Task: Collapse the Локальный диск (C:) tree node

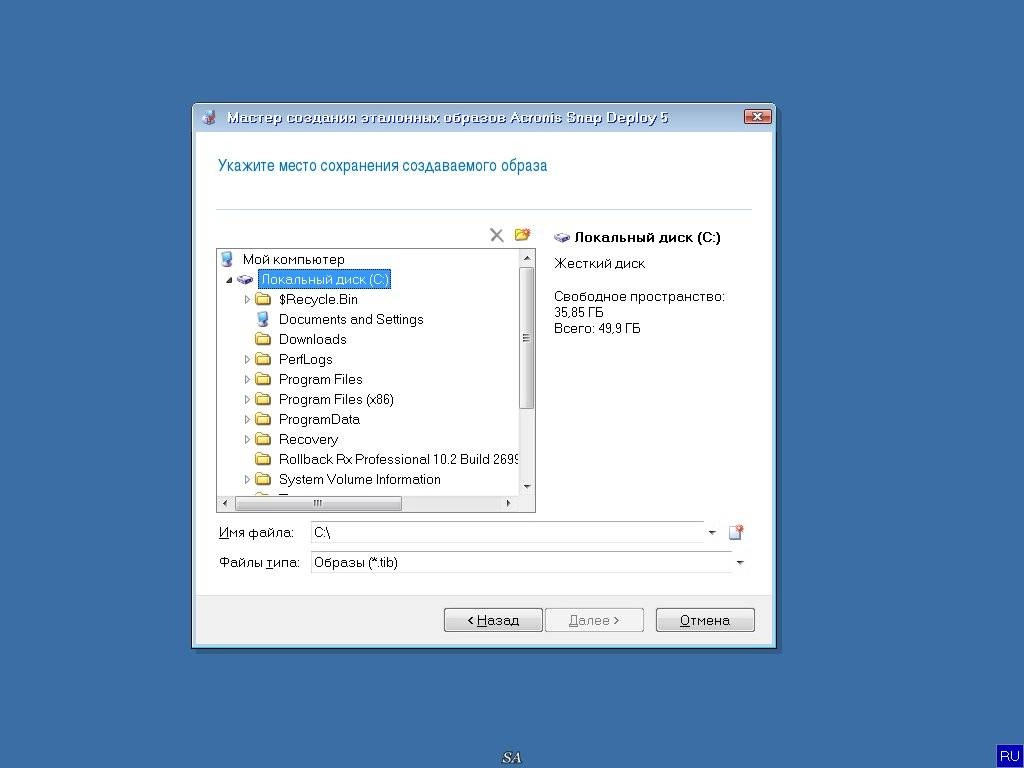Action: pyautogui.click(x=229, y=280)
